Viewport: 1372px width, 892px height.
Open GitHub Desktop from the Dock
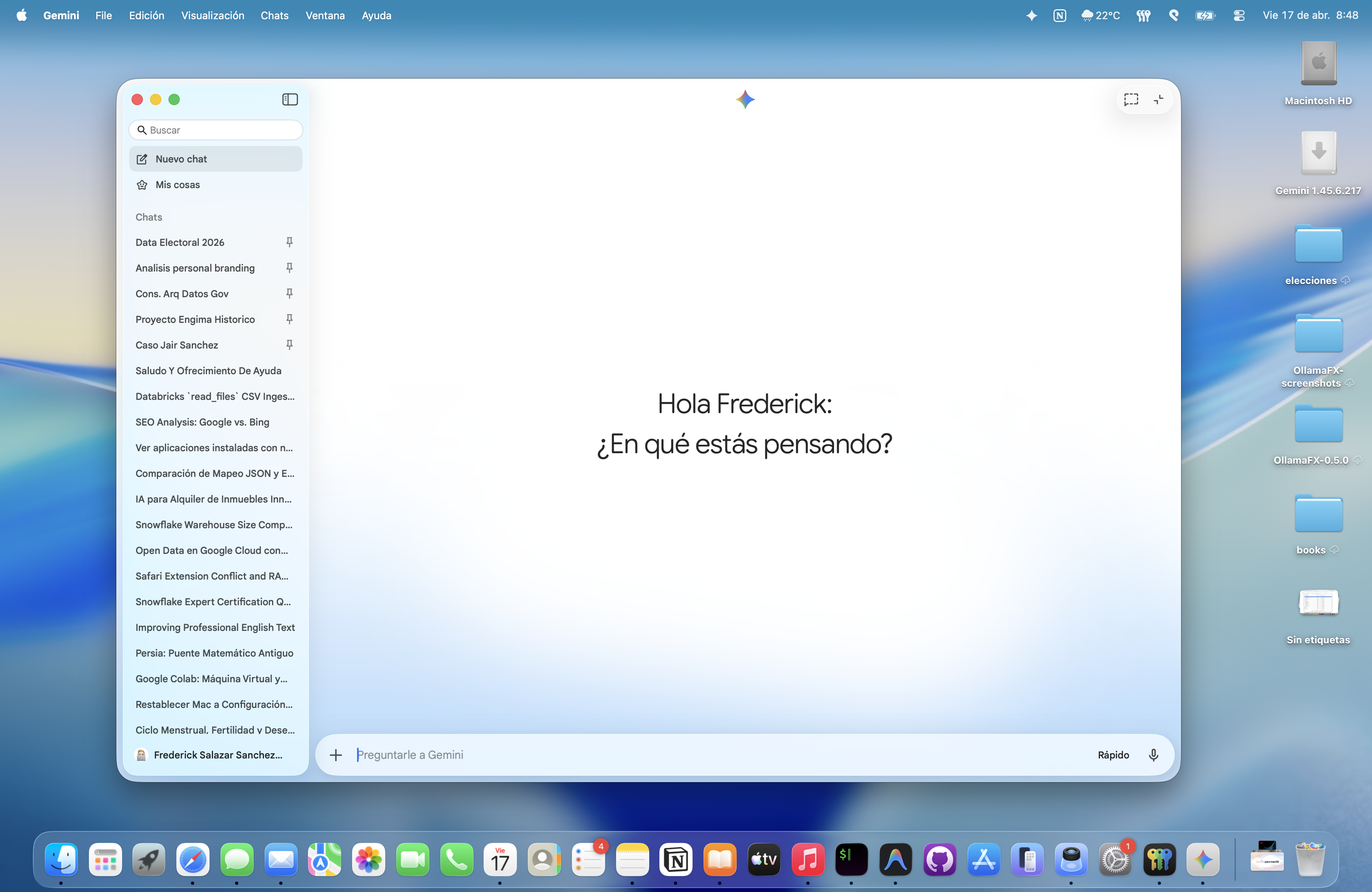click(940, 859)
